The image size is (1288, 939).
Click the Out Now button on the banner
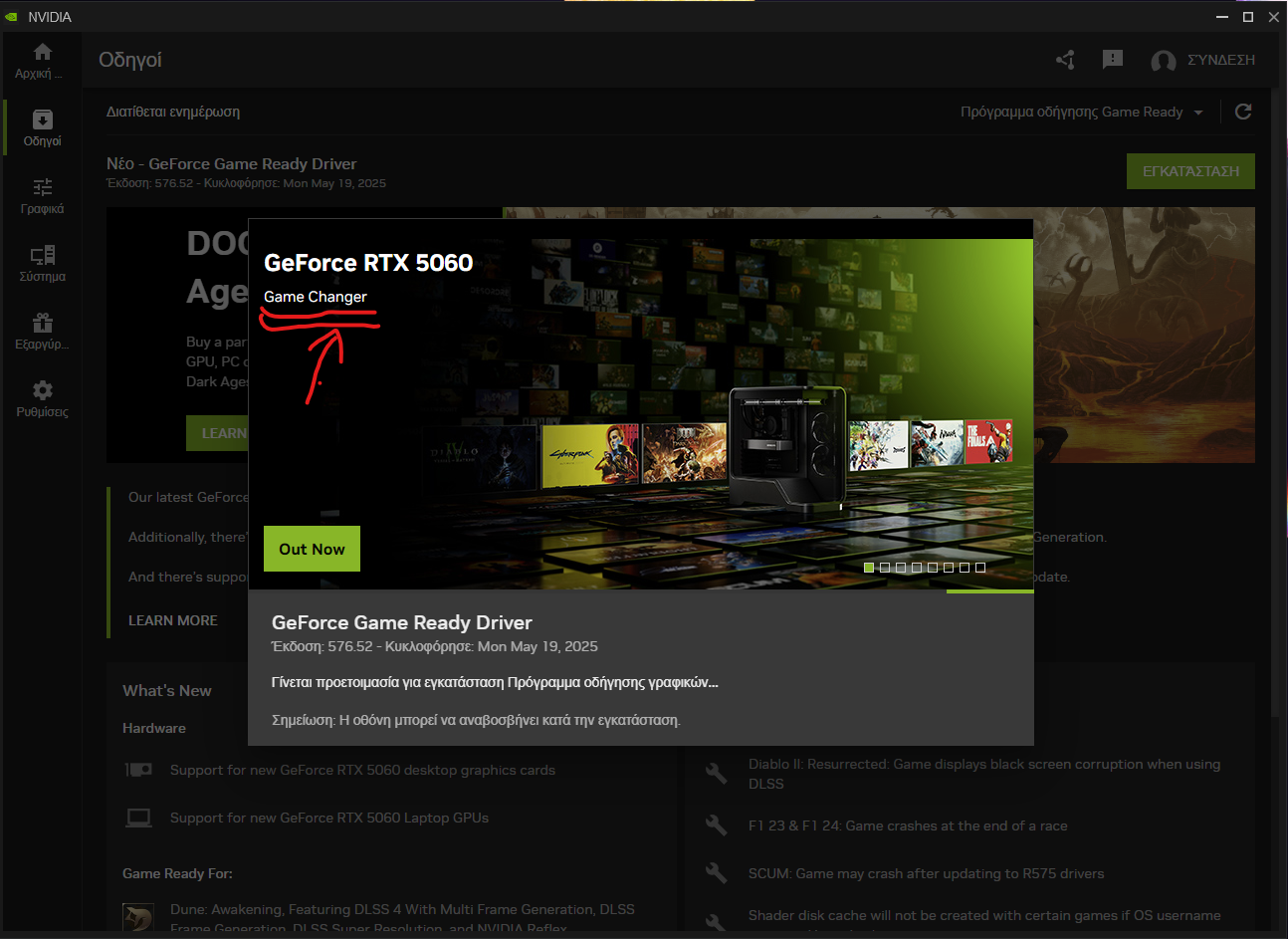point(312,549)
